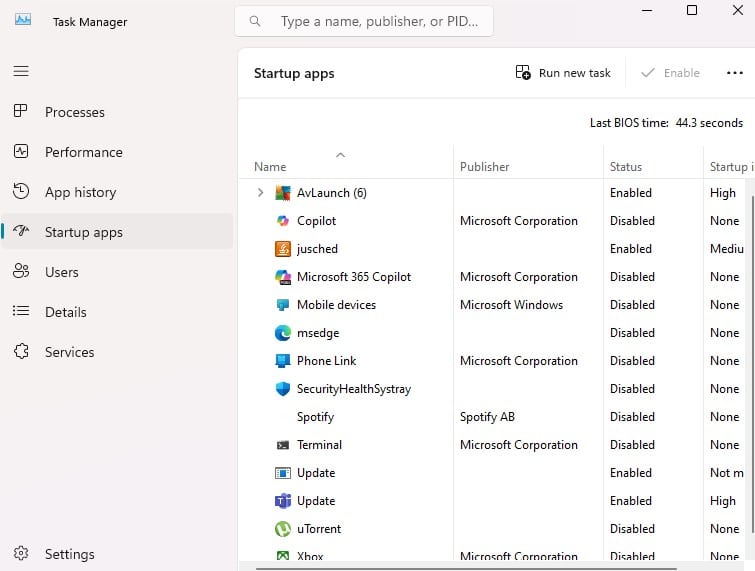
Task: Select the Startup apps page
Action: [x=117, y=232]
